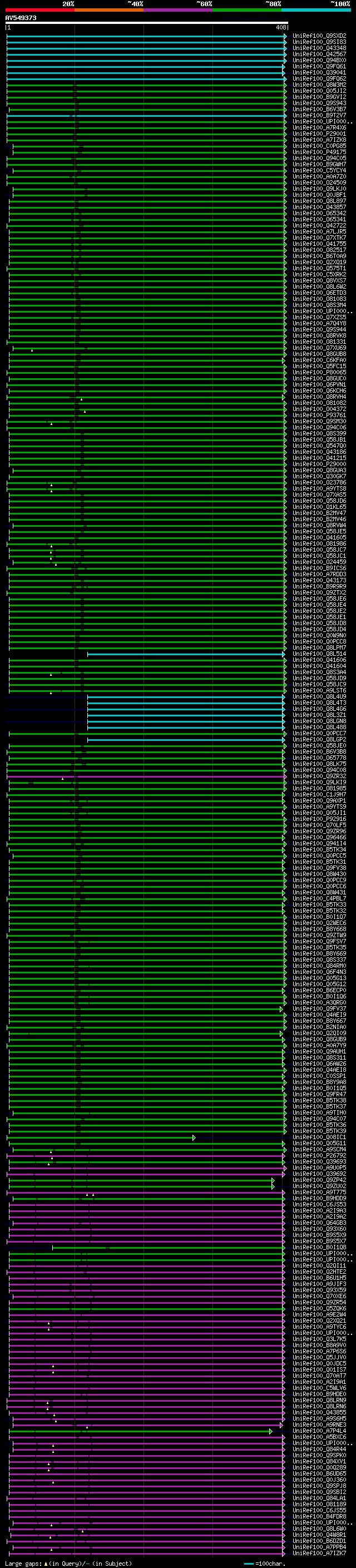Select hit label UniRef100_Q3L7K5
Screen dimensions: 356x1568
tap(319, 1339)
